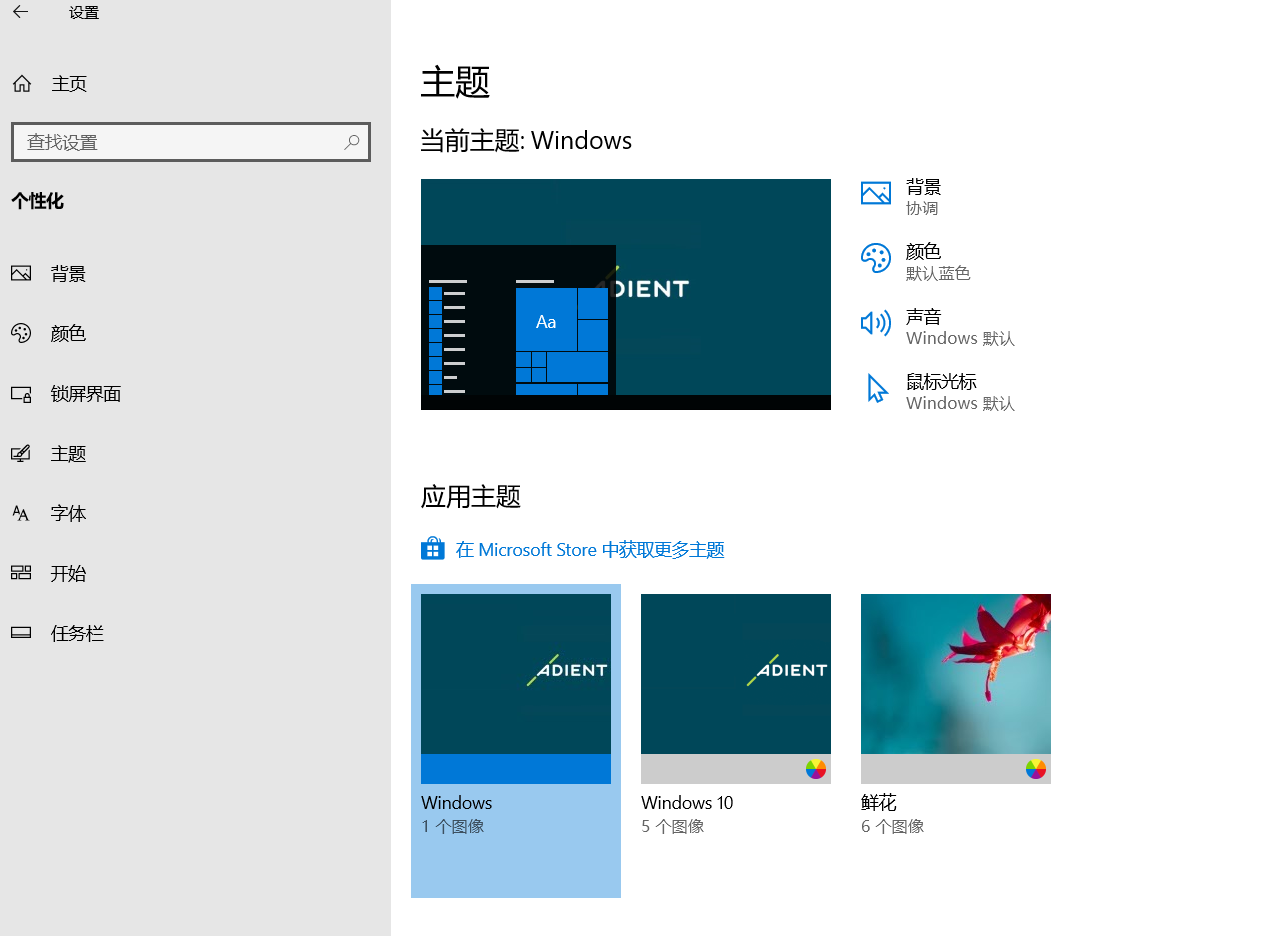
Task: Click the color wheel on 鲜花 theme
Action: [x=1036, y=769]
